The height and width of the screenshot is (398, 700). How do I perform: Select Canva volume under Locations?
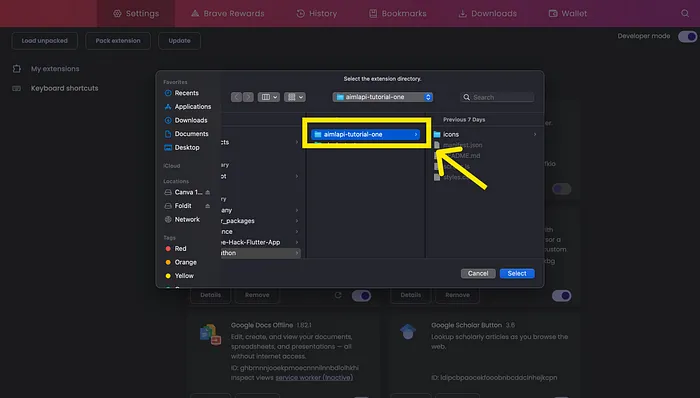coord(188,192)
